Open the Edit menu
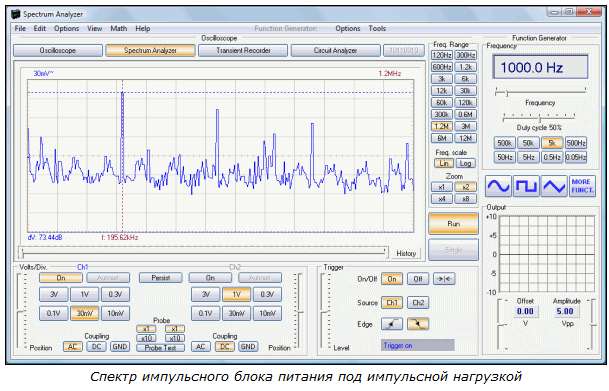Screen dimensions: 609x391 coord(40,28)
